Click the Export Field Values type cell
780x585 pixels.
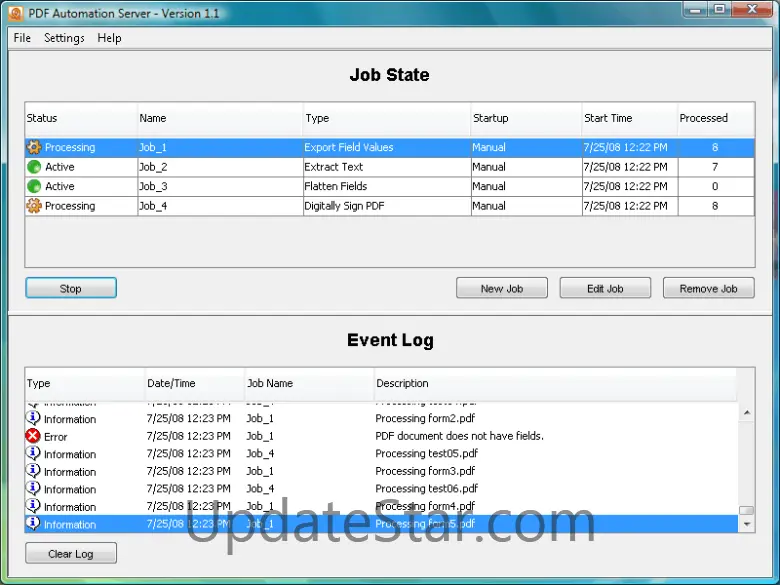coord(387,147)
